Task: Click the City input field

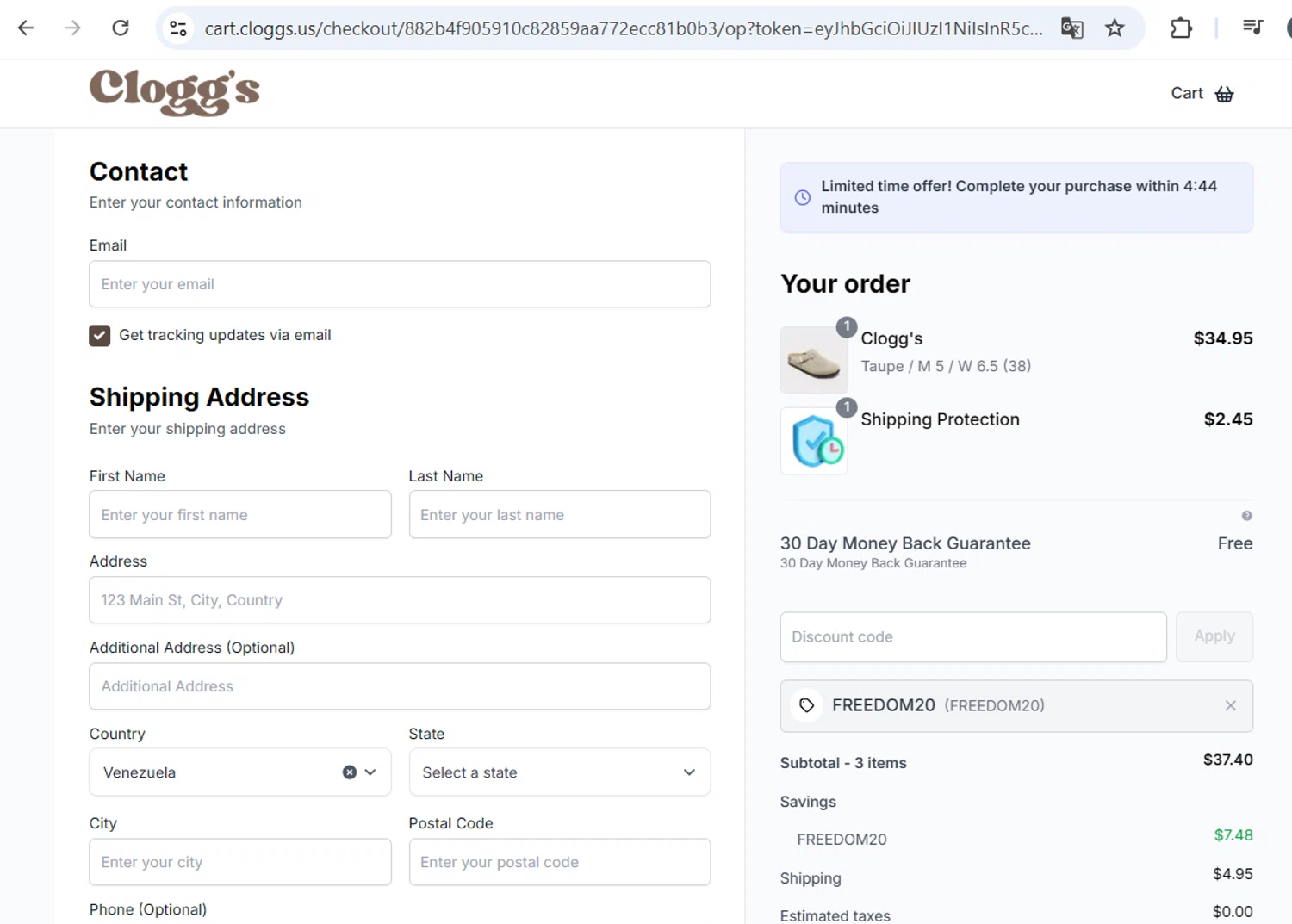Action: tap(240, 862)
